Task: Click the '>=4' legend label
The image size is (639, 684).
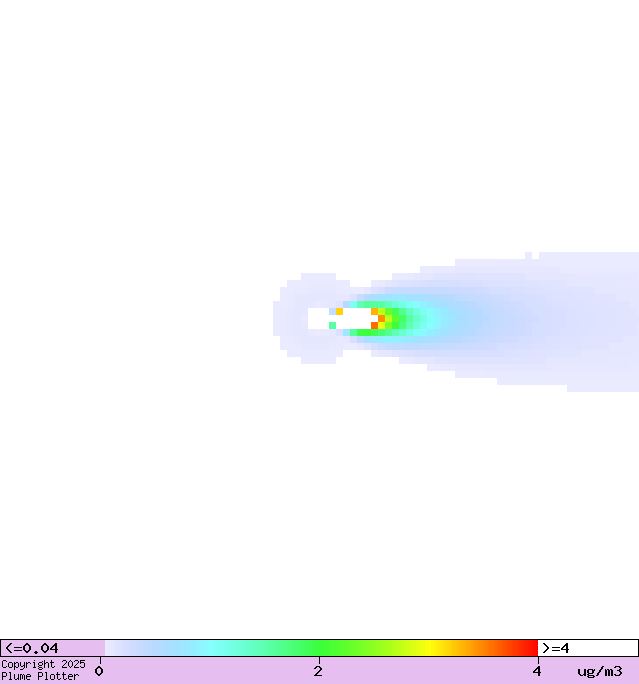Action: pyautogui.click(x=556, y=648)
